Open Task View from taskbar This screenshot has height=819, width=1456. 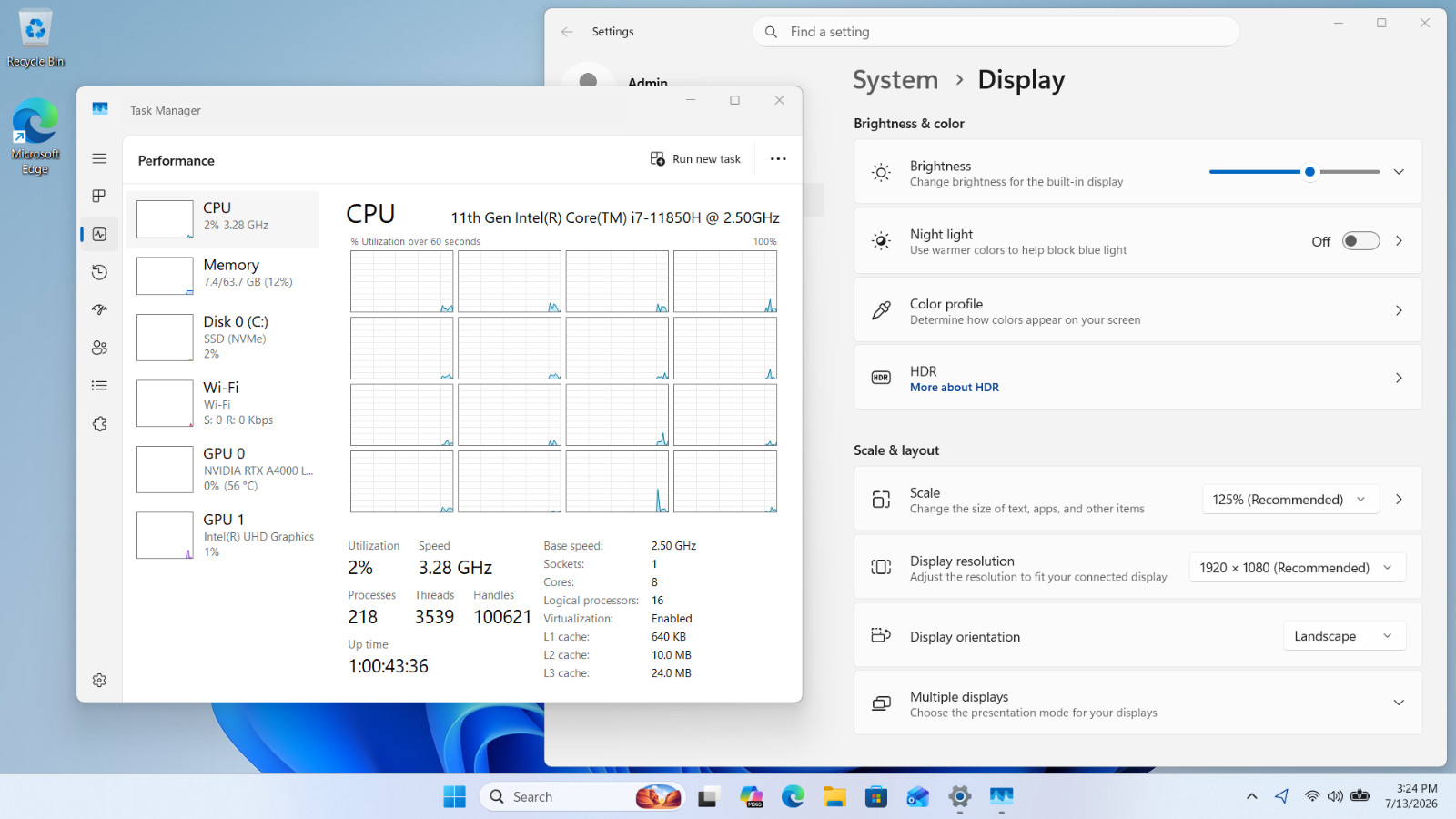click(x=708, y=797)
